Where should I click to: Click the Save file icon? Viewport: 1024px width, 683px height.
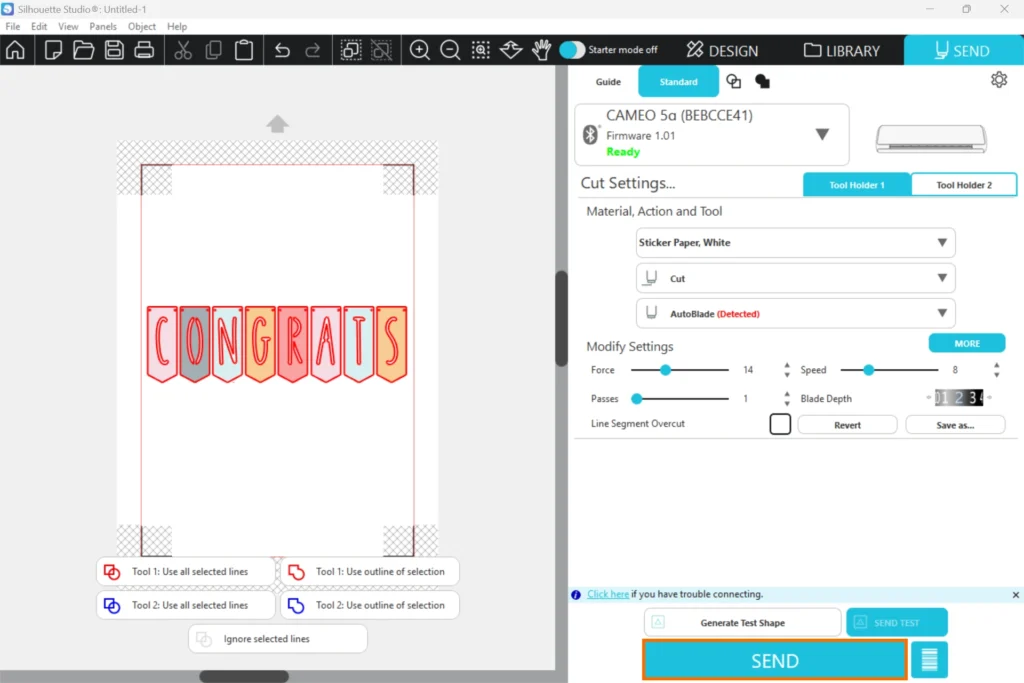point(114,50)
